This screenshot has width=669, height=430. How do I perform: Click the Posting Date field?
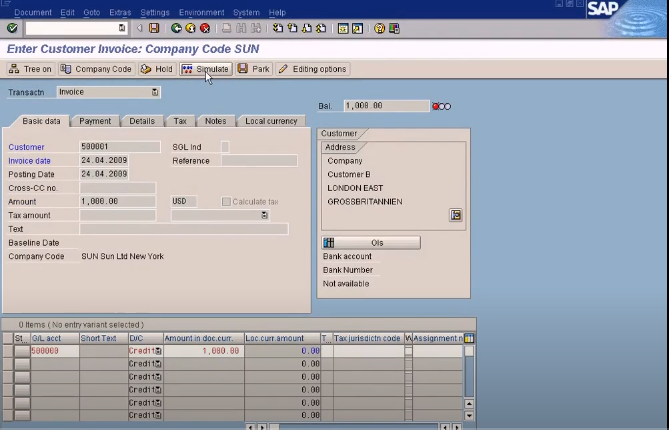(x=104, y=174)
